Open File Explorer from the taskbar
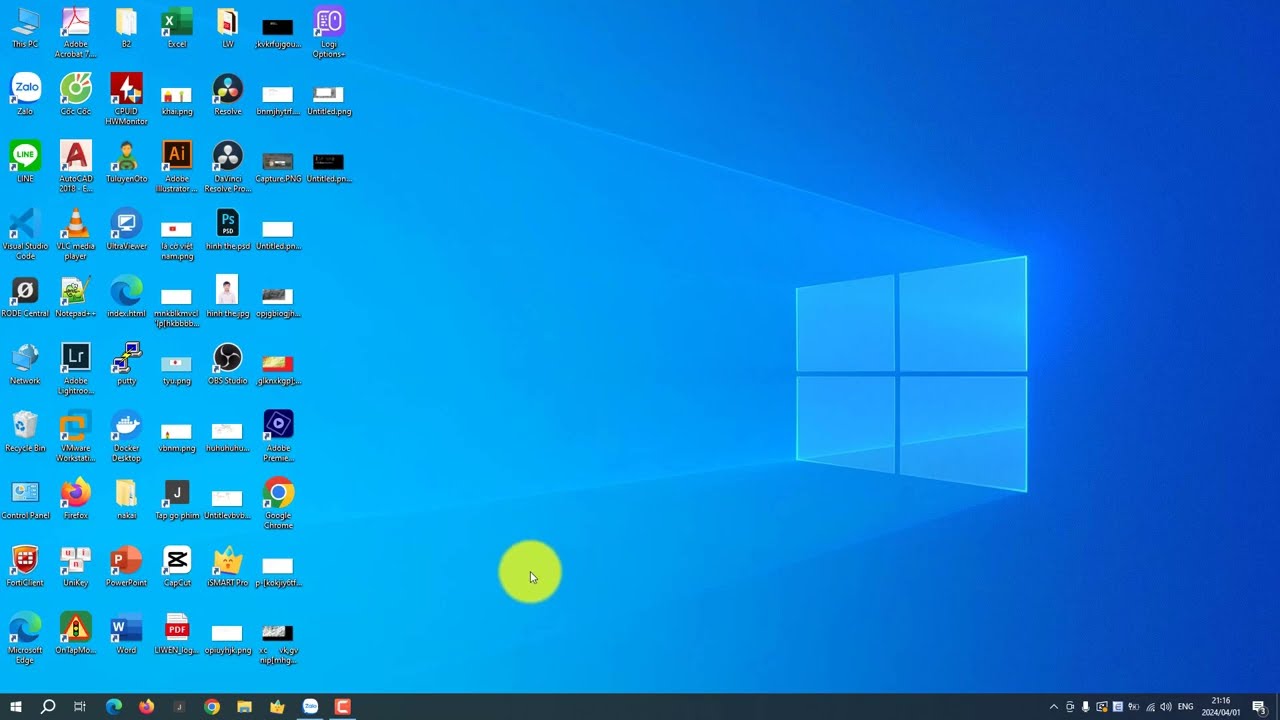 pos(244,707)
